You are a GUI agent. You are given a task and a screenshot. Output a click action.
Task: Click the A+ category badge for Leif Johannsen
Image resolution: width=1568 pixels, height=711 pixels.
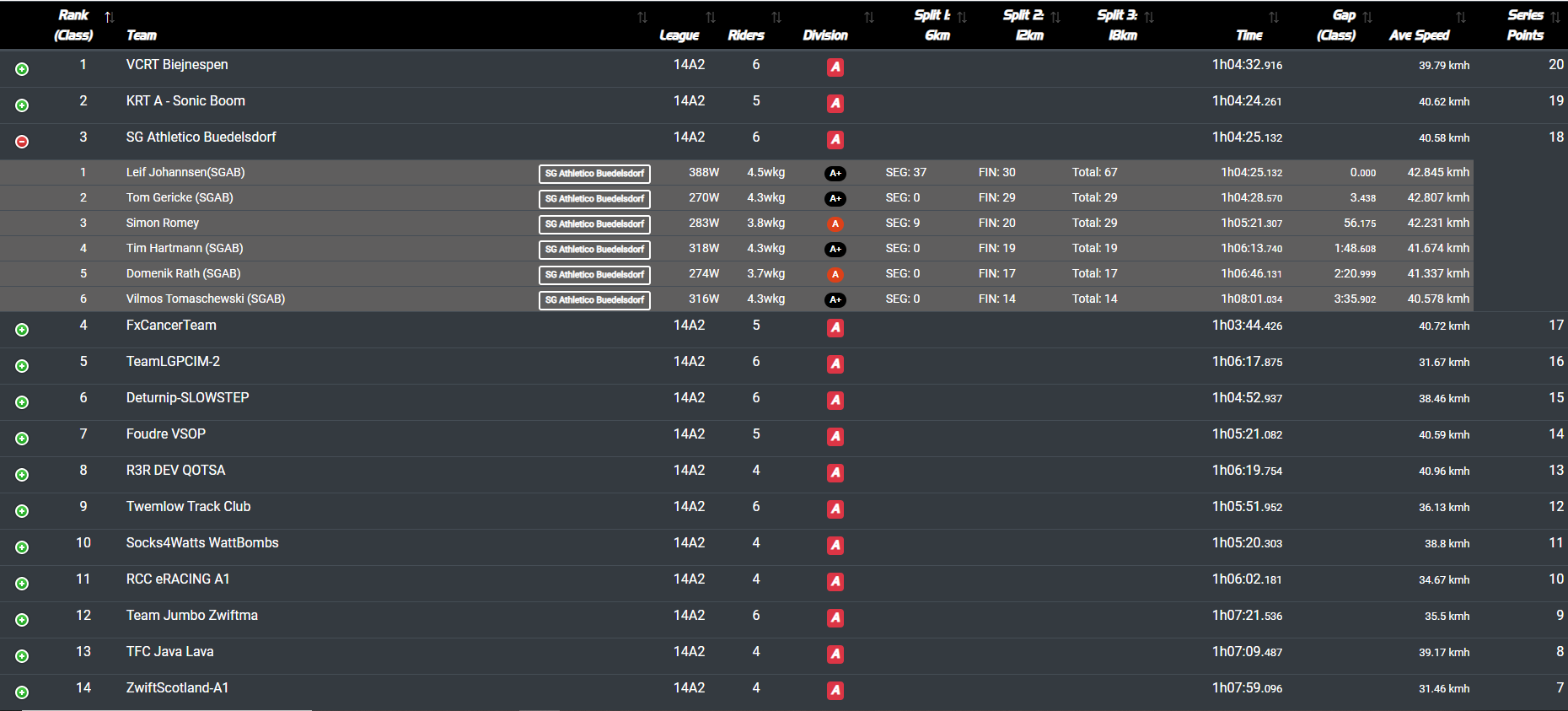(835, 173)
